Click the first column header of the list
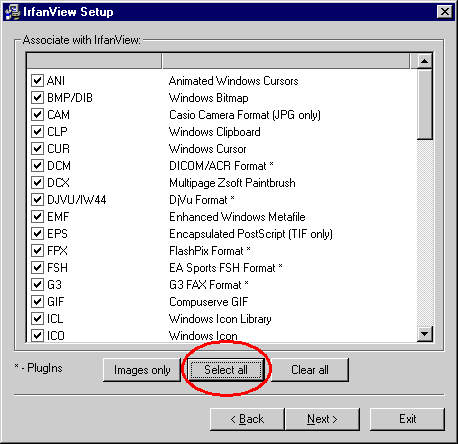This screenshot has width=458, height=444. coord(94,61)
